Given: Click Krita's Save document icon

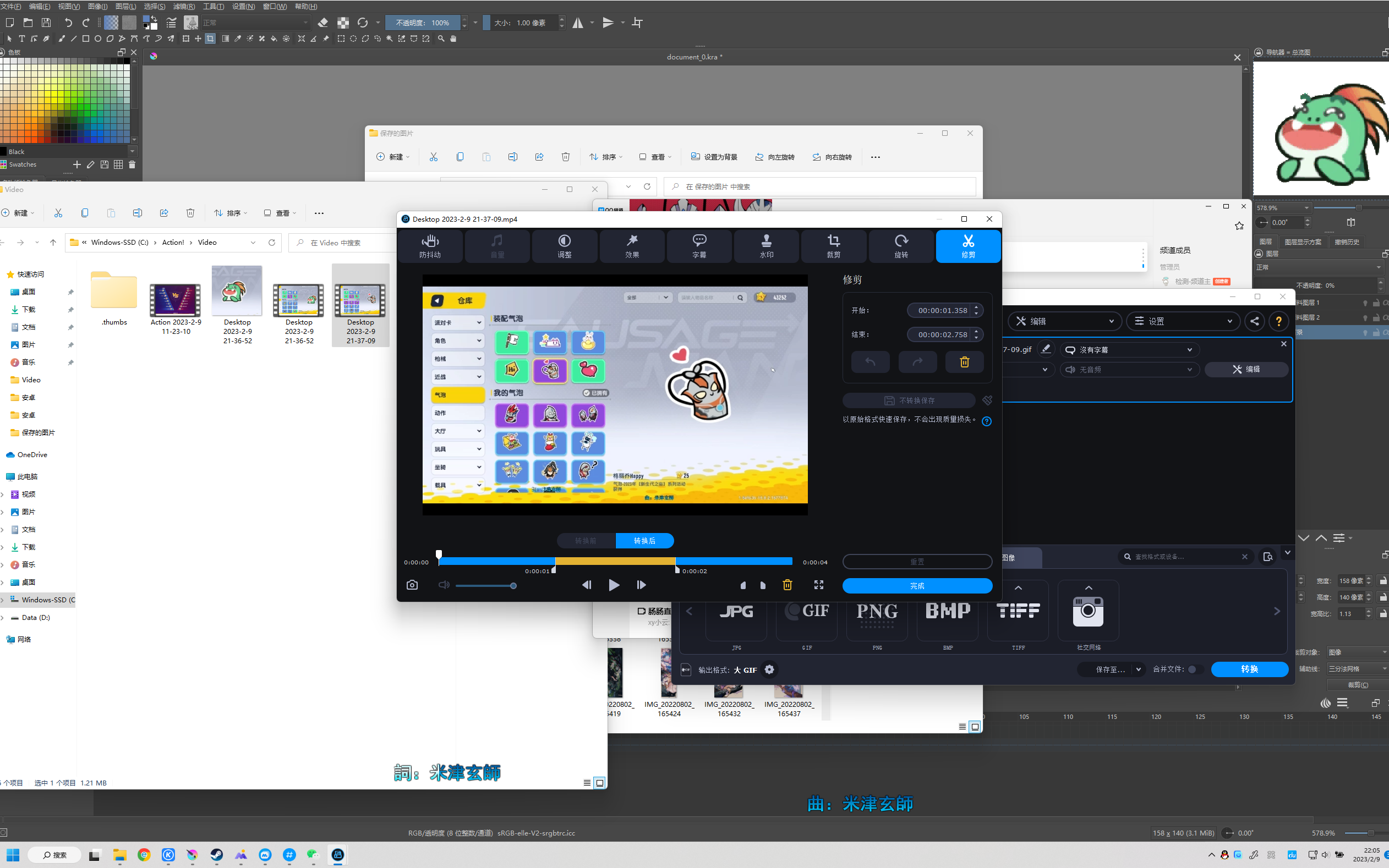Looking at the screenshot, I should tap(47, 23).
